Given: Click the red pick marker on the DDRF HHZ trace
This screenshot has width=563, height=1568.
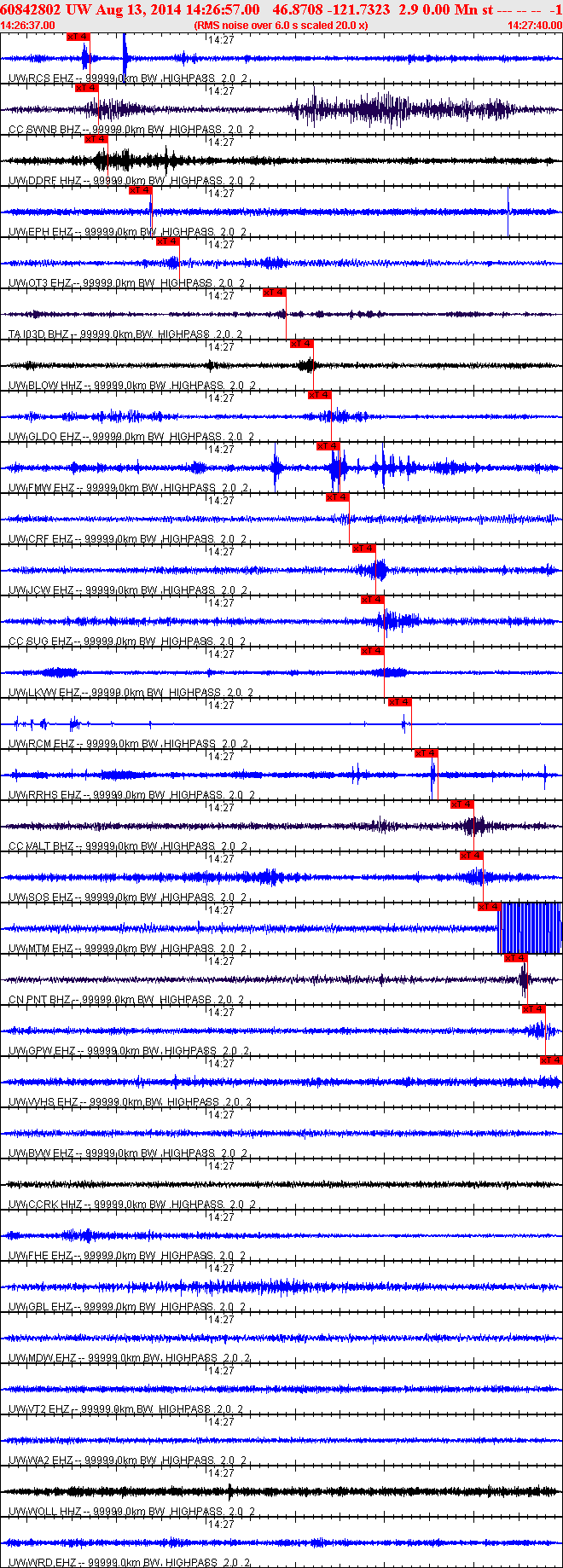Looking at the screenshot, I should coord(96,139).
